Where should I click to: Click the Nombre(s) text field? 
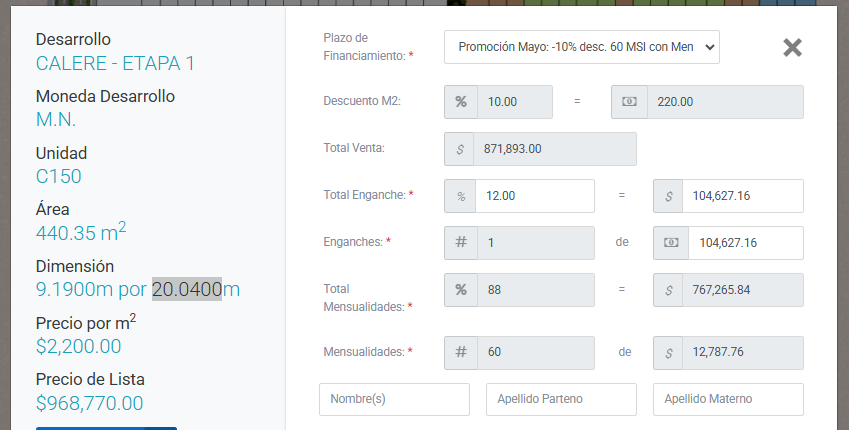click(x=394, y=399)
